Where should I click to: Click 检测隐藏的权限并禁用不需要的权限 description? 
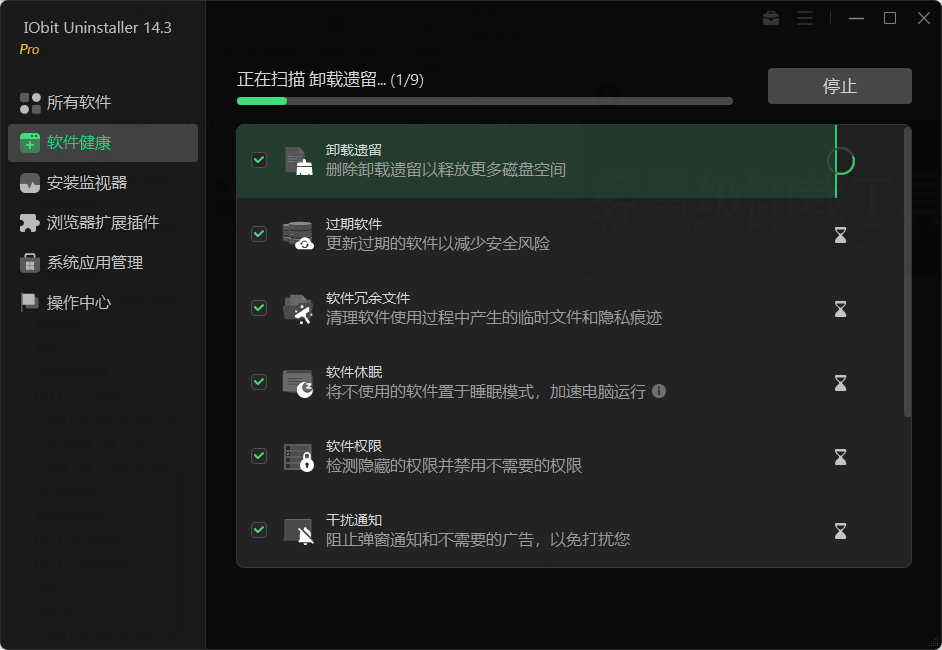click(x=454, y=466)
